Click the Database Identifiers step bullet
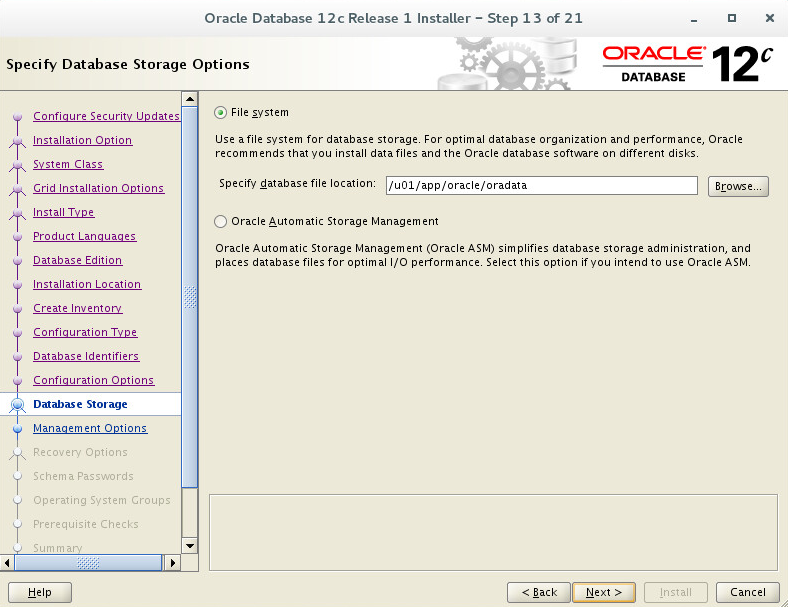The width and height of the screenshot is (788, 607). [x=18, y=357]
